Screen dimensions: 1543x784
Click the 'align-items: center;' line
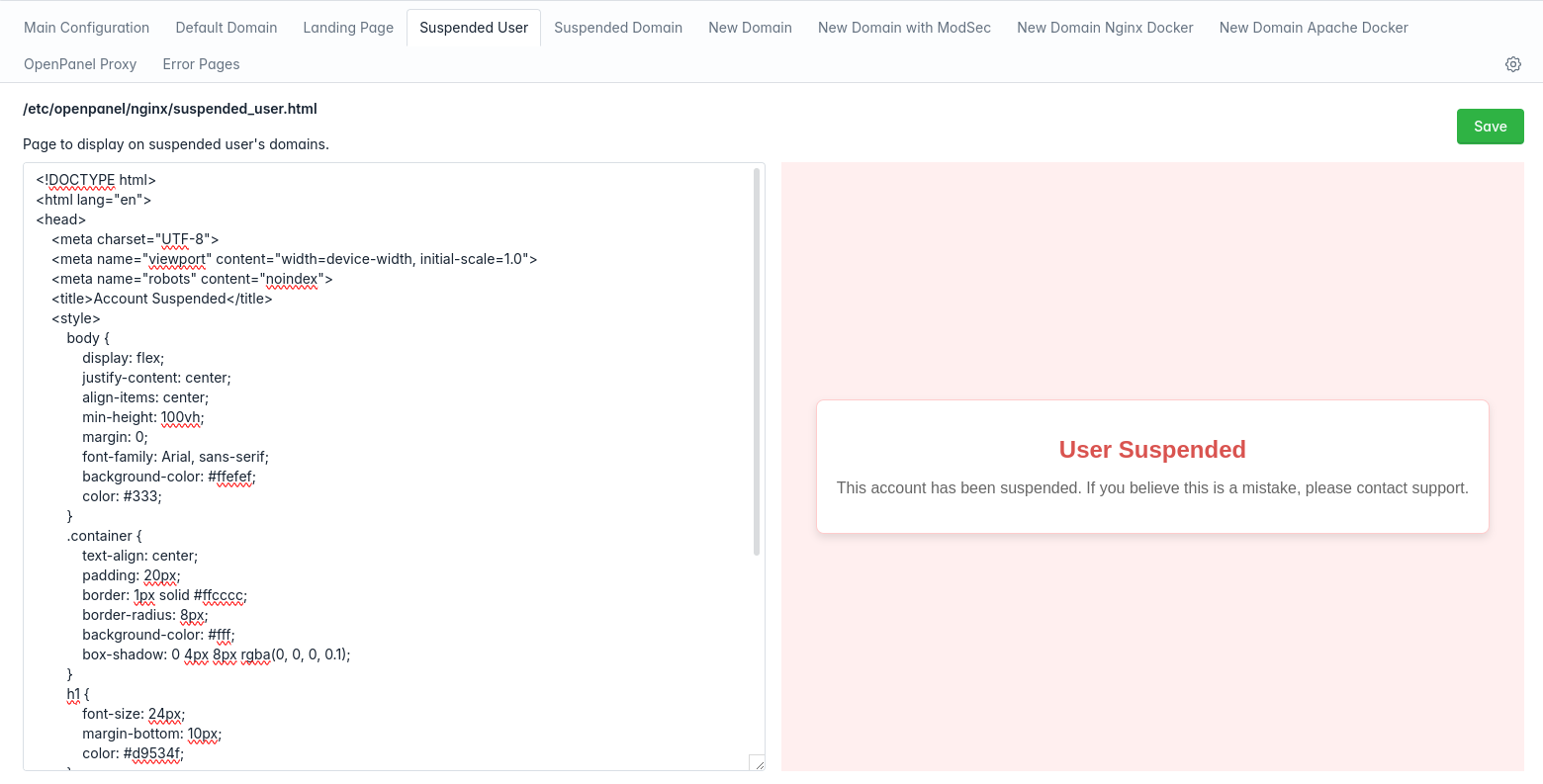click(x=145, y=397)
